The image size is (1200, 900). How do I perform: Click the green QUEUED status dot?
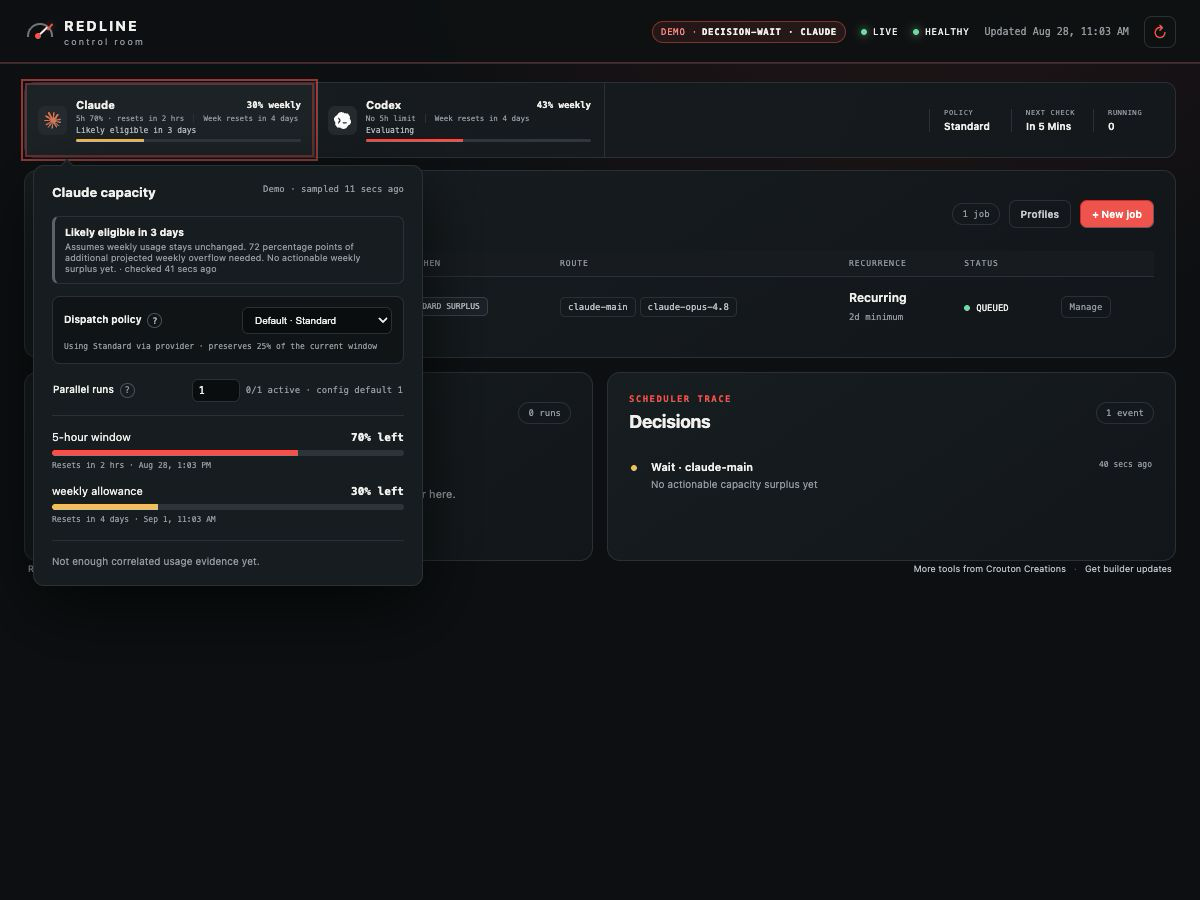point(967,308)
